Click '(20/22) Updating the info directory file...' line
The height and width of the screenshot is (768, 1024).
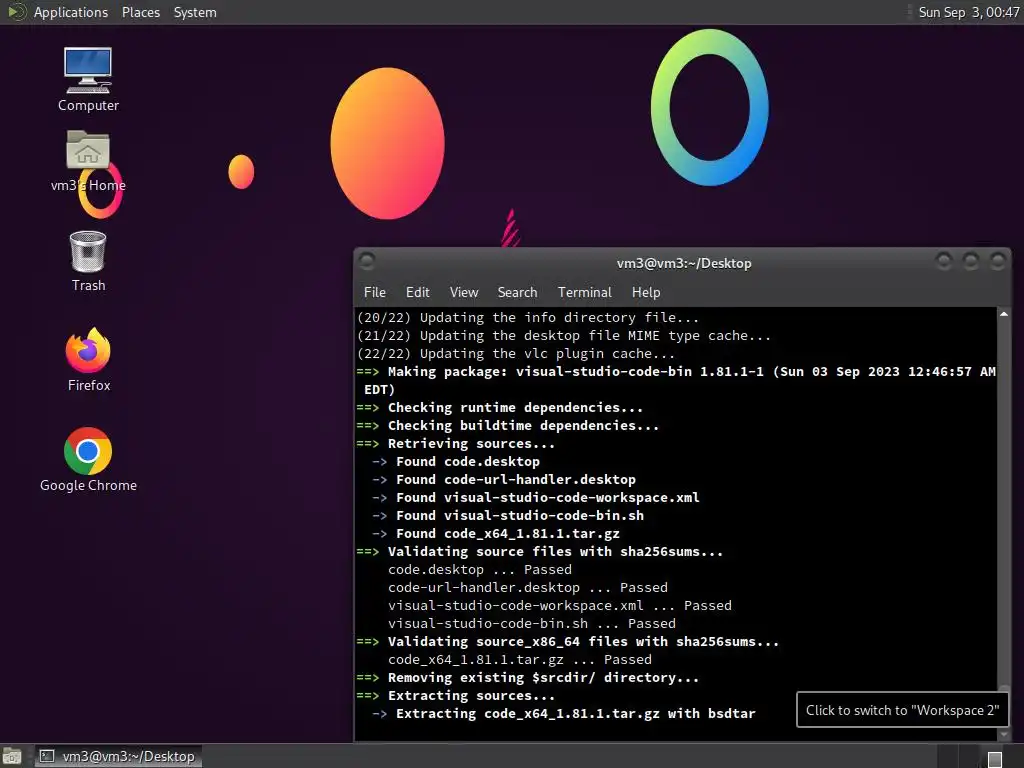tap(528, 317)
